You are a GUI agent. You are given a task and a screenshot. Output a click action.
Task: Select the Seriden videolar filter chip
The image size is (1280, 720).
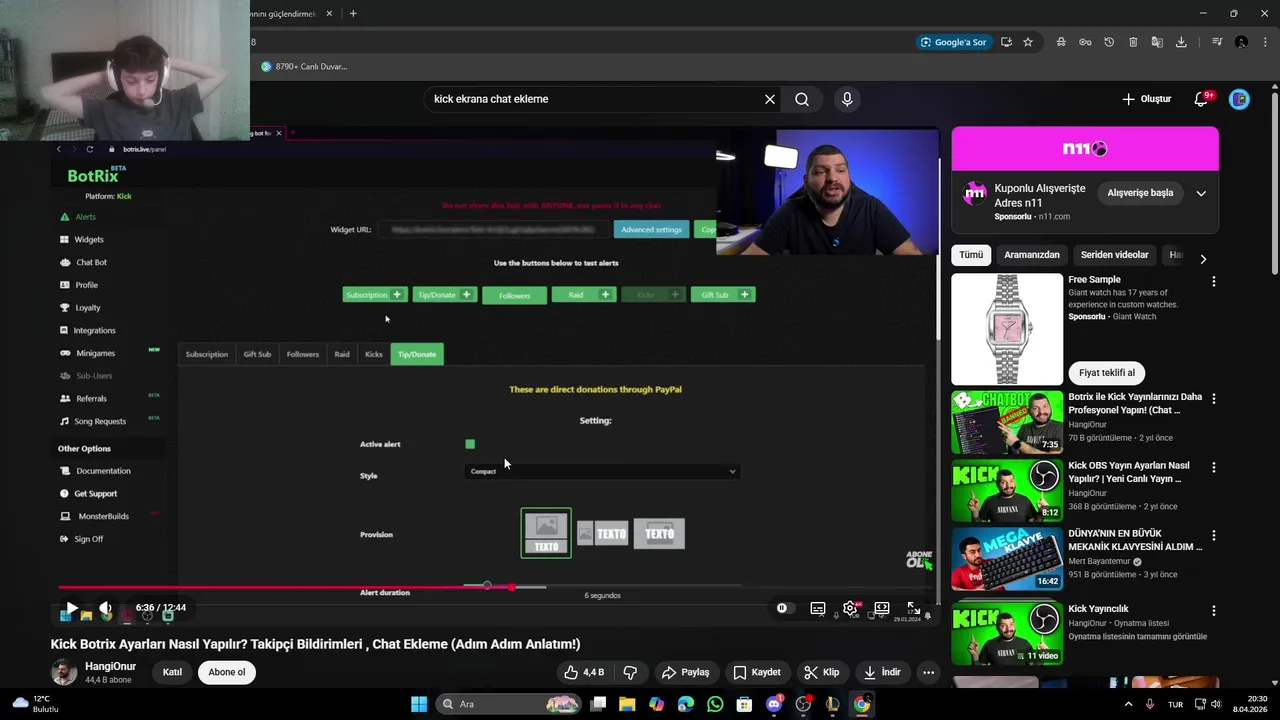pos(1115,255)
